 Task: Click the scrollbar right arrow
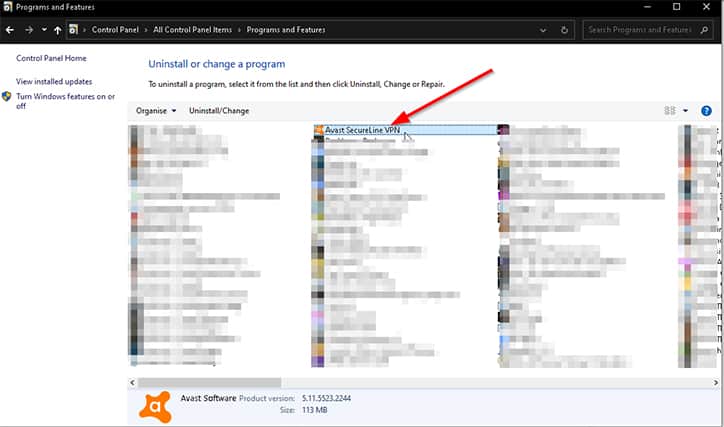(716, 383)
